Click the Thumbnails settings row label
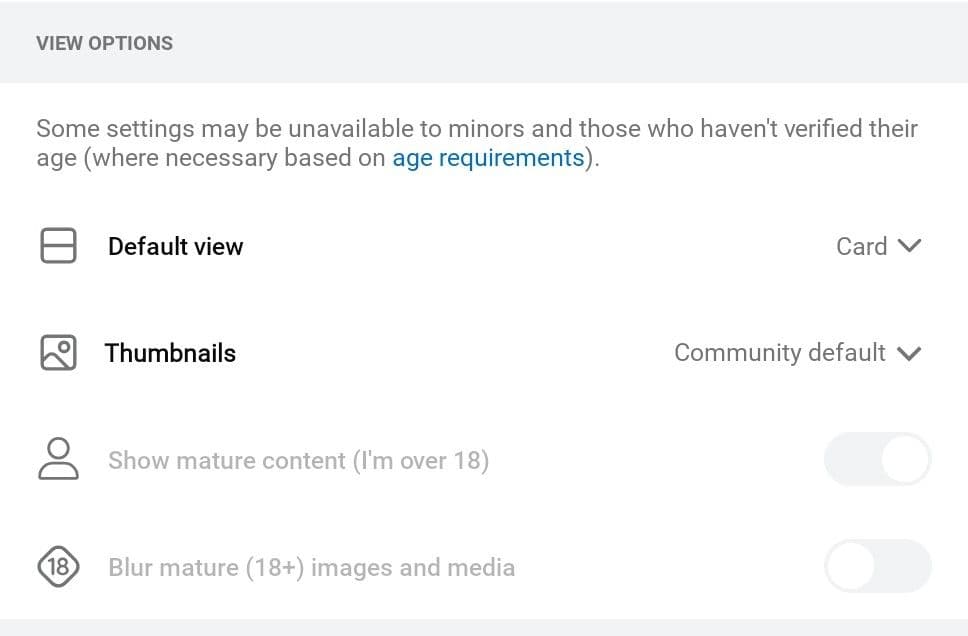 [x=170, y=353]
